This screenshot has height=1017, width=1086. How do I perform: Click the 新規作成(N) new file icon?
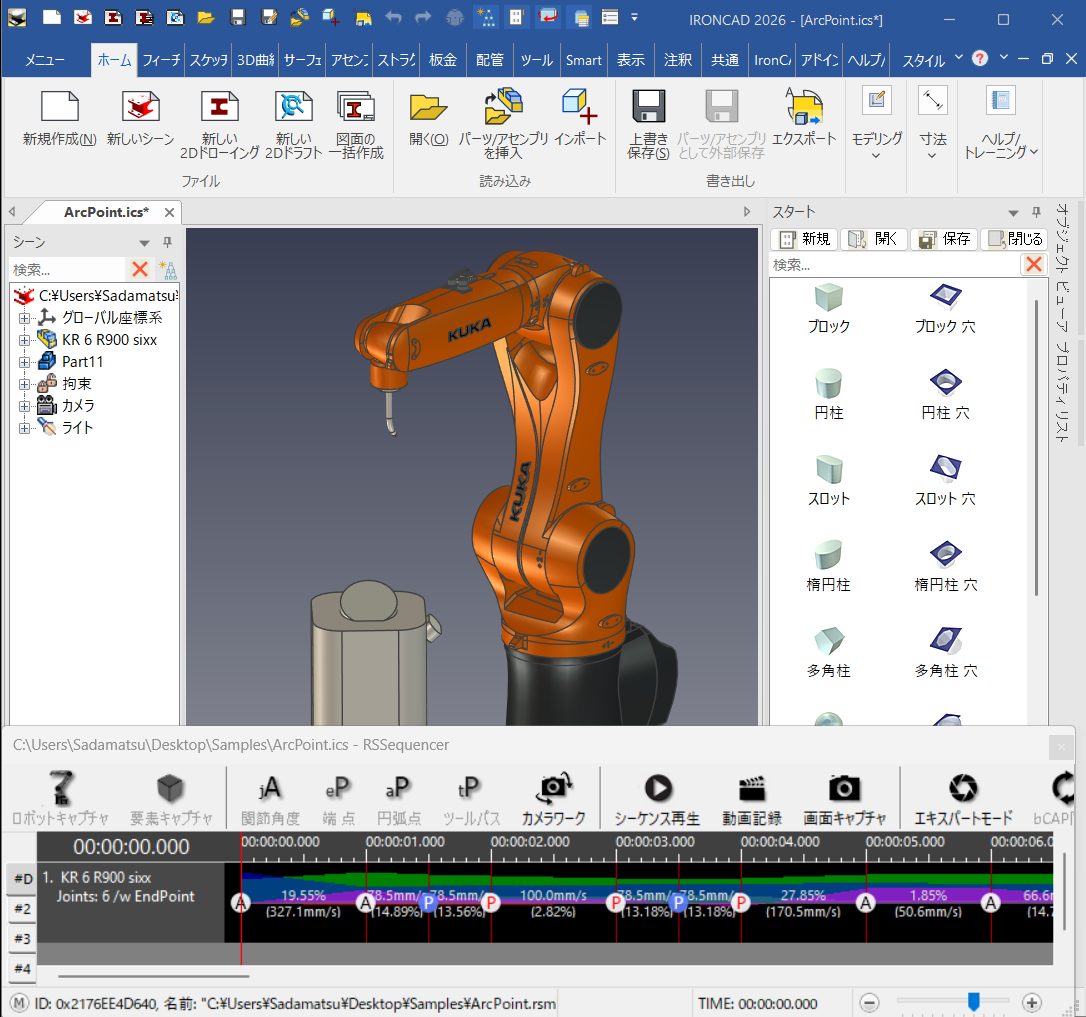60,107
